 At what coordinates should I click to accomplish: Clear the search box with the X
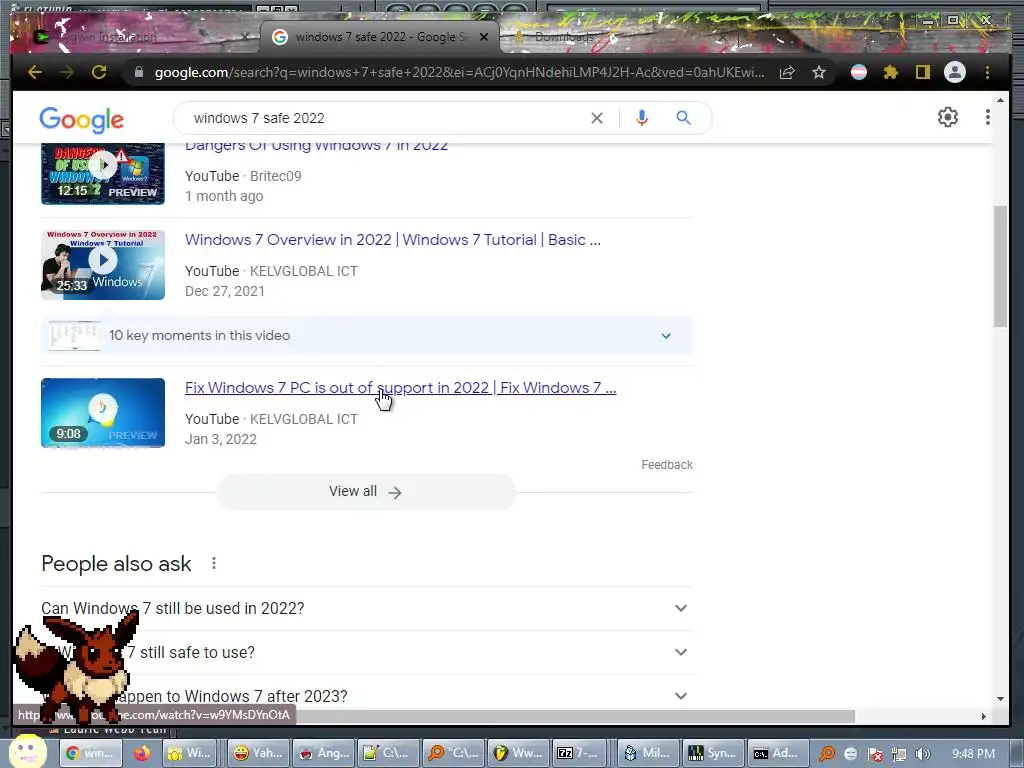(597, 118)
